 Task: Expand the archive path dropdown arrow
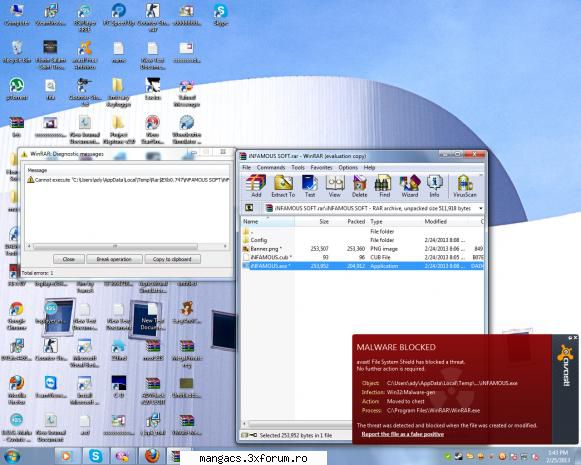481,208
